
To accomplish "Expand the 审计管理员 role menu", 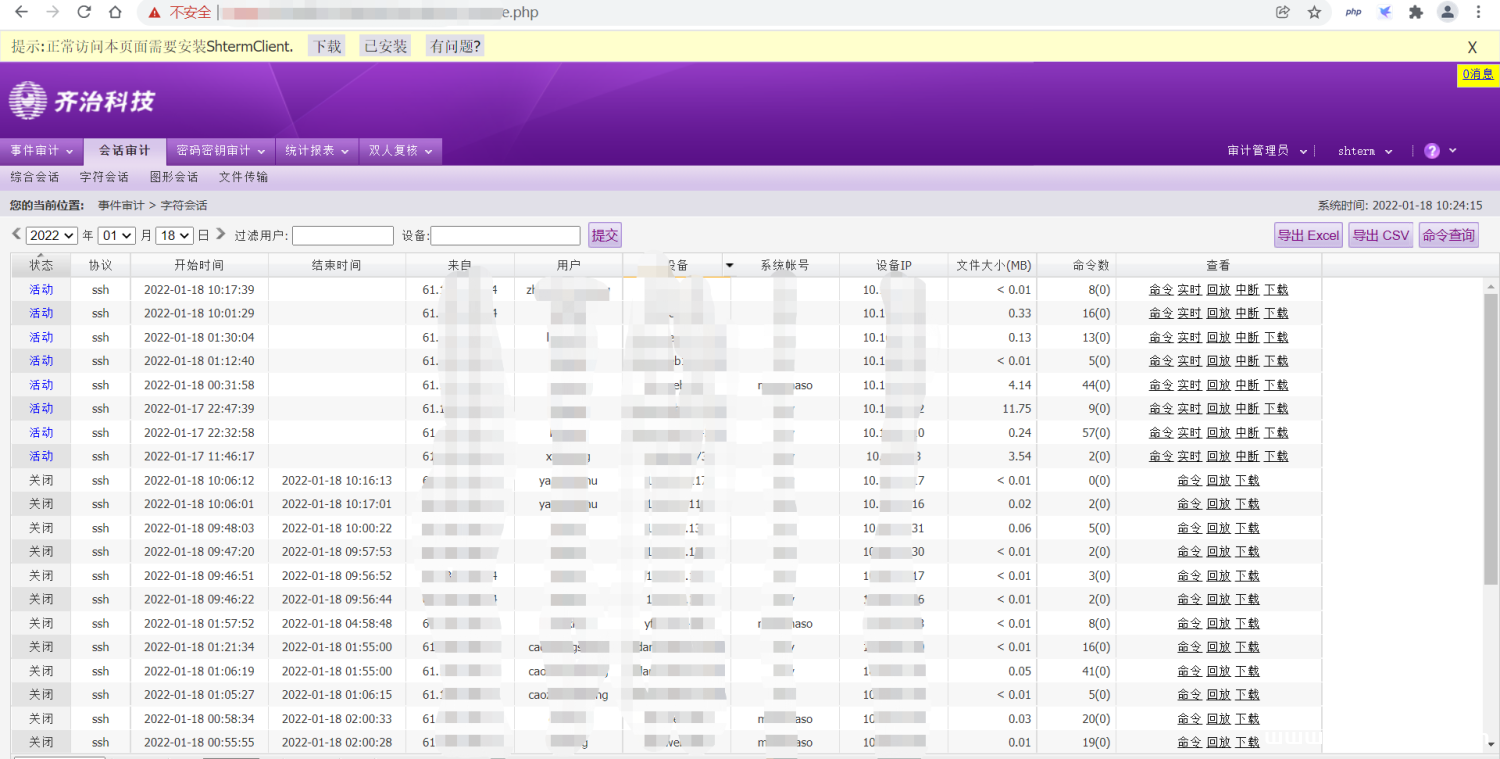I will point(1267,151).
